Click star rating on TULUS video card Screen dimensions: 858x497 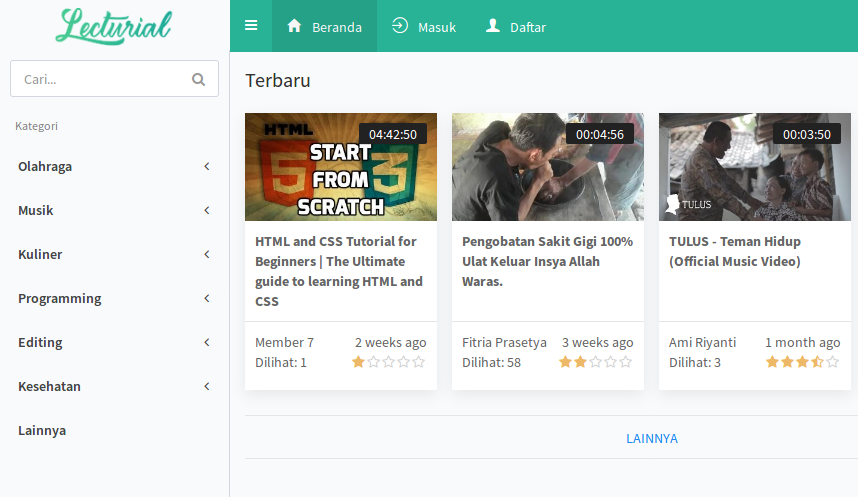[x=802, y=362]
